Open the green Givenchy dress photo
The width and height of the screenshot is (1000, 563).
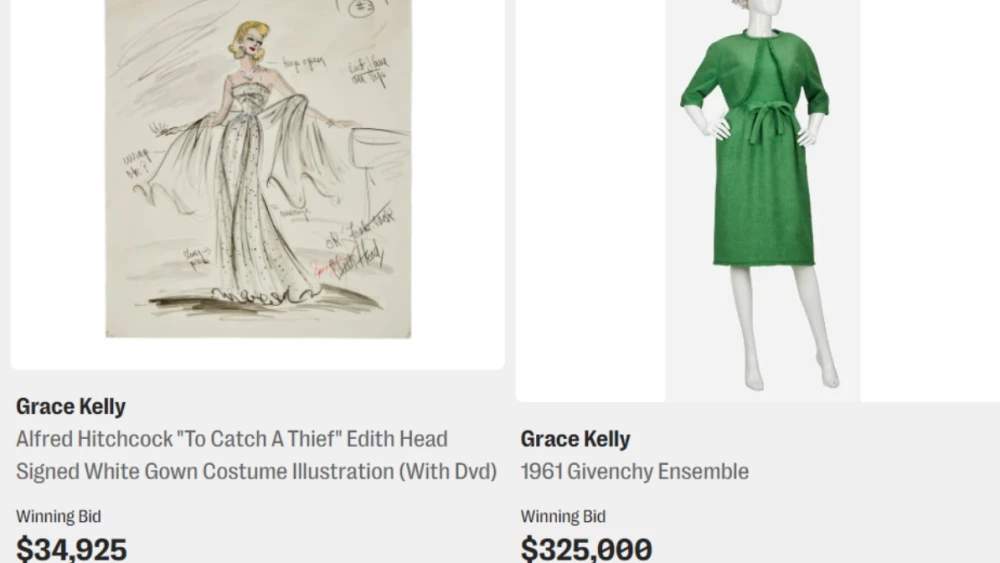point(762,200)
